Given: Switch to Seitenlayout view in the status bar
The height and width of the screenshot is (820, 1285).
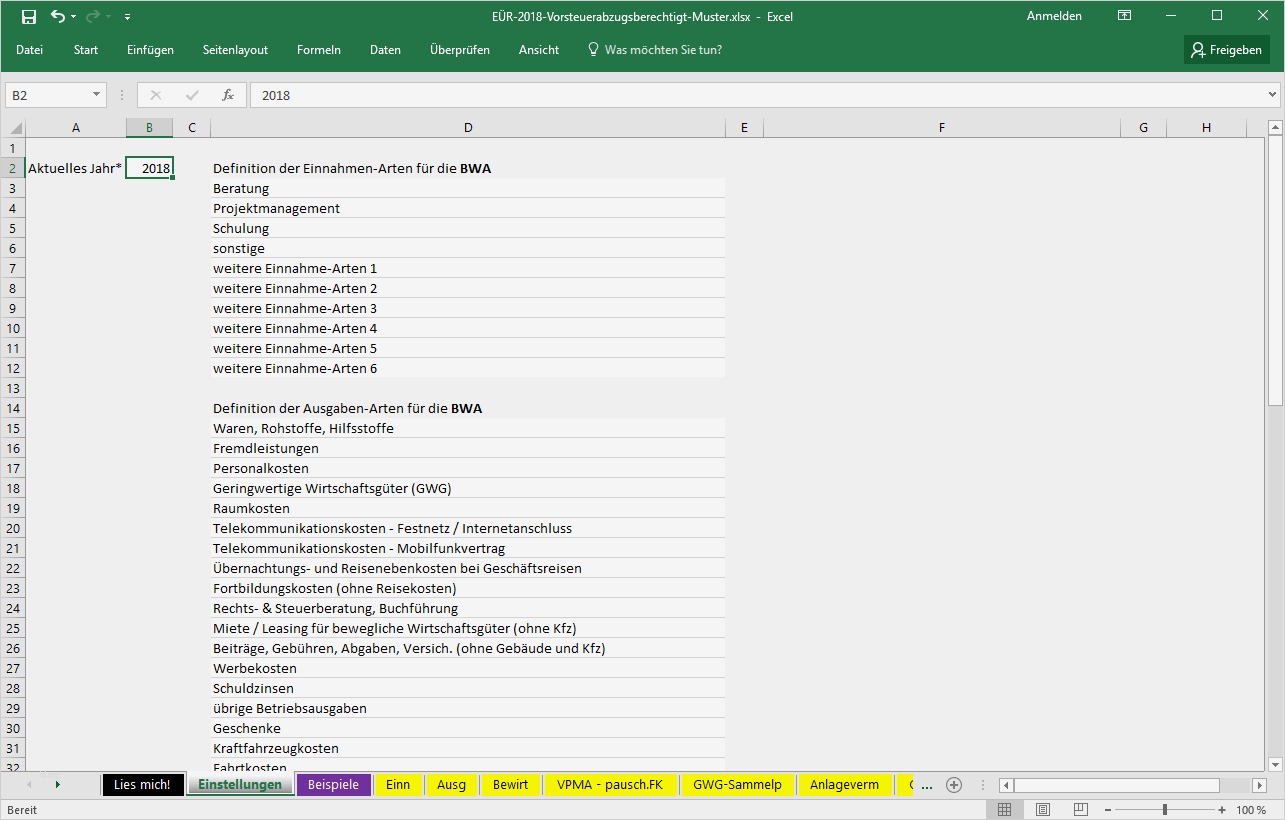Looking at the screenshot, I should click(1042, 809).
